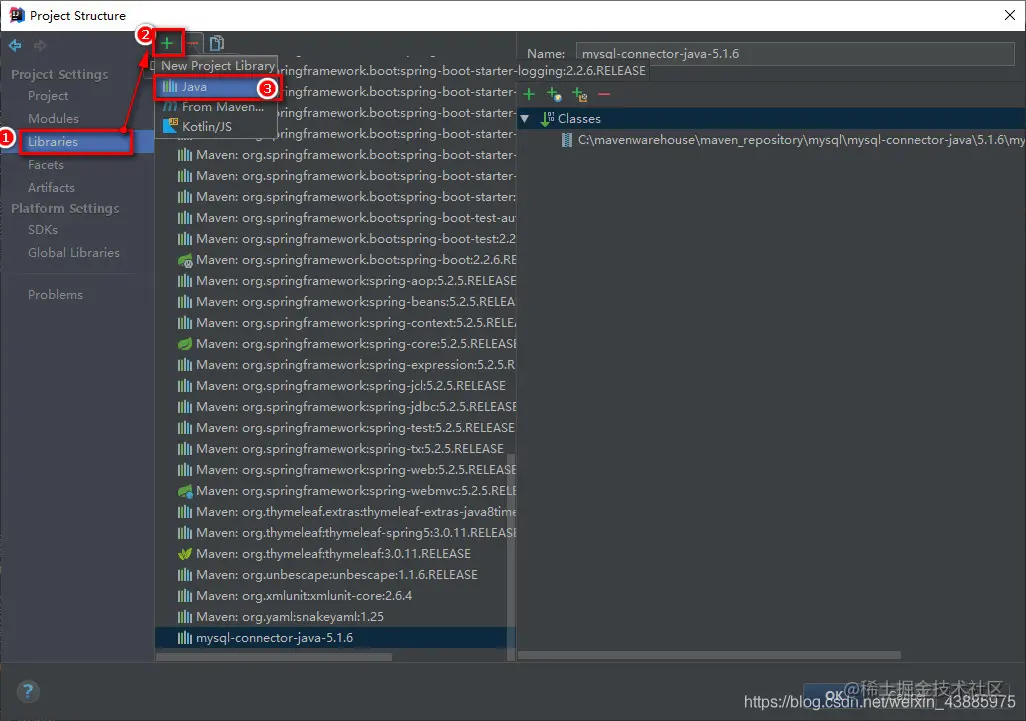Click the icon beside spring-boot:2.2.6.RE entry

pyautogui.click(x=185, y=260)
